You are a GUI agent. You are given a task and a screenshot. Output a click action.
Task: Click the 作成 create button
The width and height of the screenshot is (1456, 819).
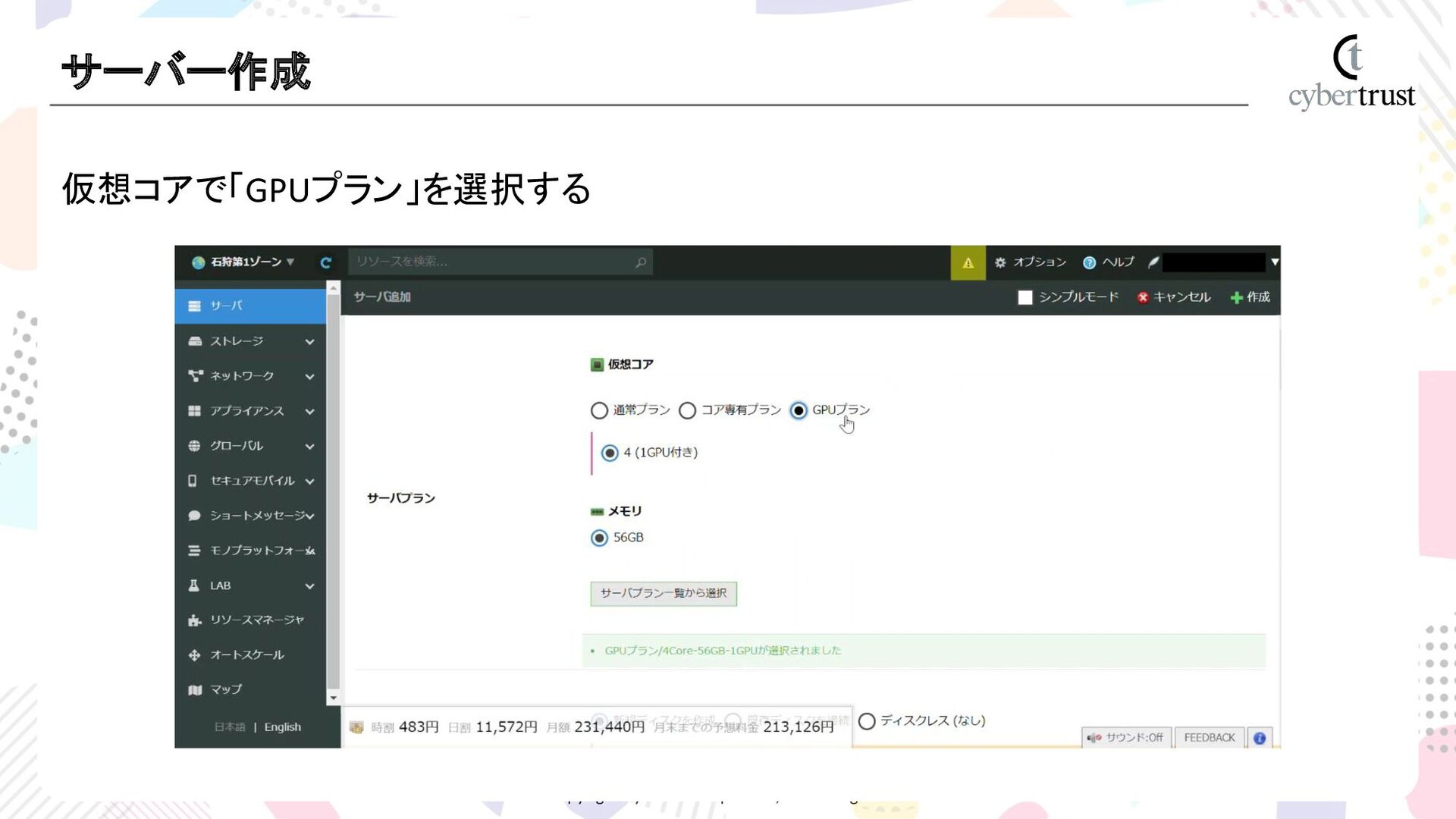coord(1250,297)
